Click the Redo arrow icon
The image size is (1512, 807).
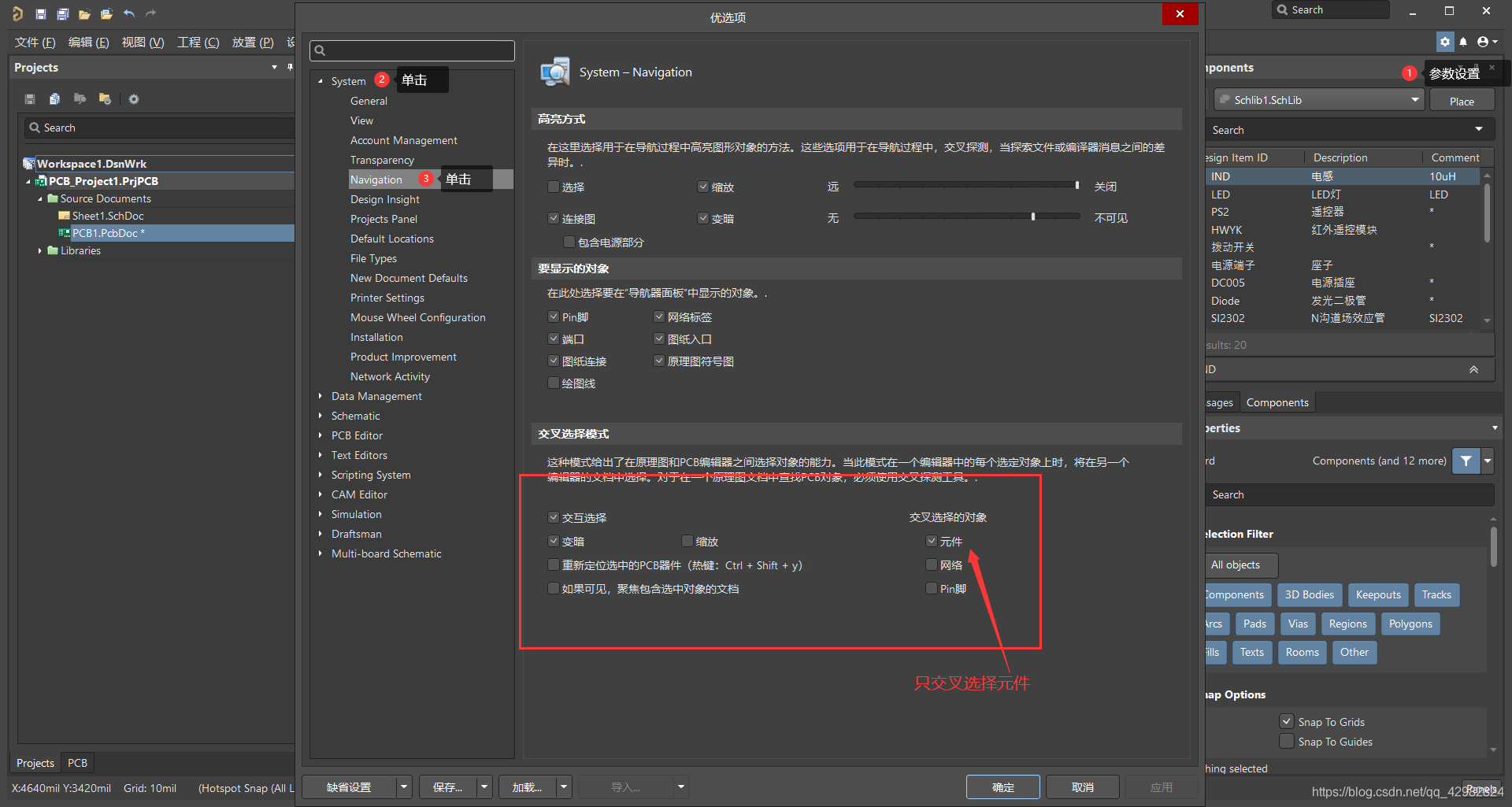[150, 13]
